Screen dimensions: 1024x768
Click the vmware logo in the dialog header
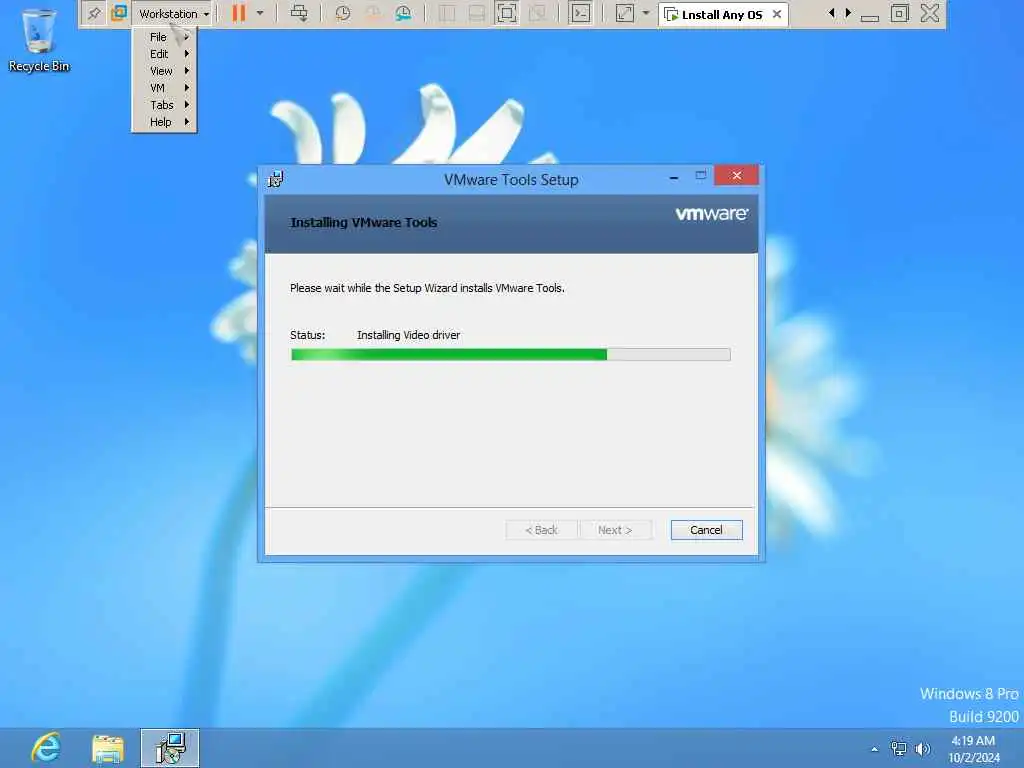(x=712, y=214)
